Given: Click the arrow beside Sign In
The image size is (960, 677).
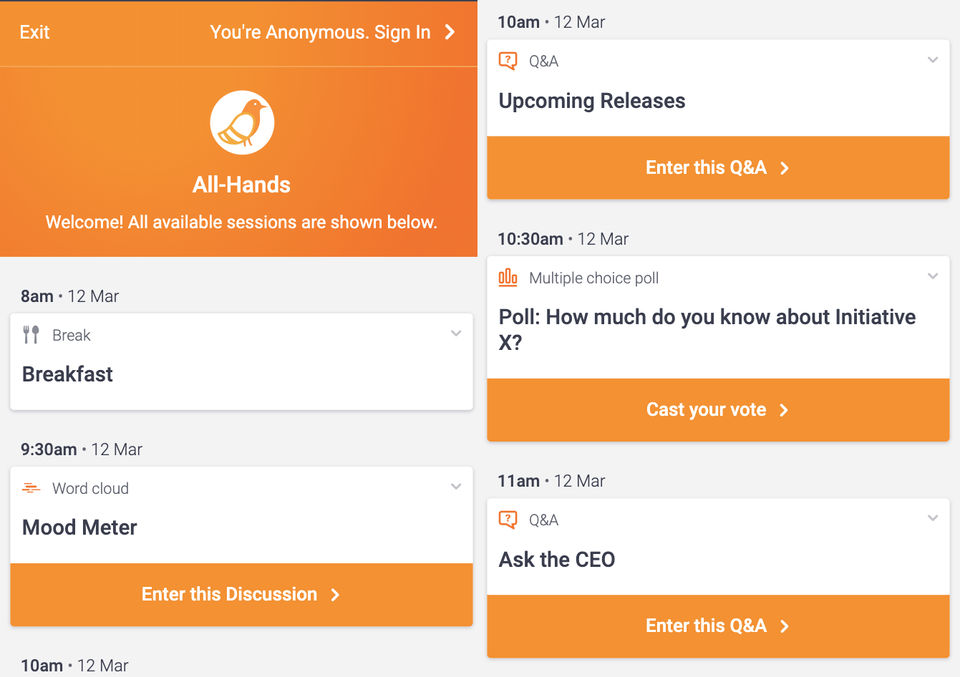Looking at the screenshot, I should pos(450,32).
